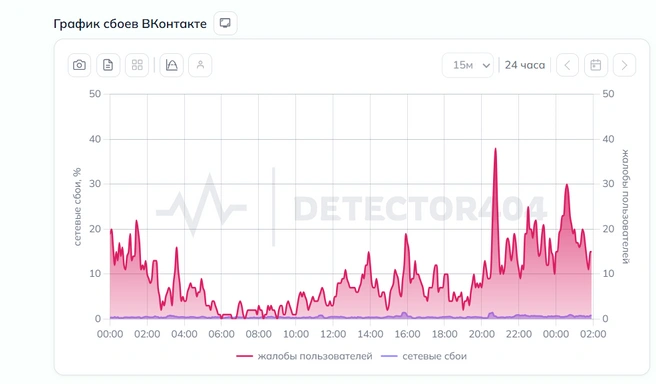Screen dimensions: 656x384
Task: Click the 20:00 label on time axis
Action: click(x=482, y=334)
